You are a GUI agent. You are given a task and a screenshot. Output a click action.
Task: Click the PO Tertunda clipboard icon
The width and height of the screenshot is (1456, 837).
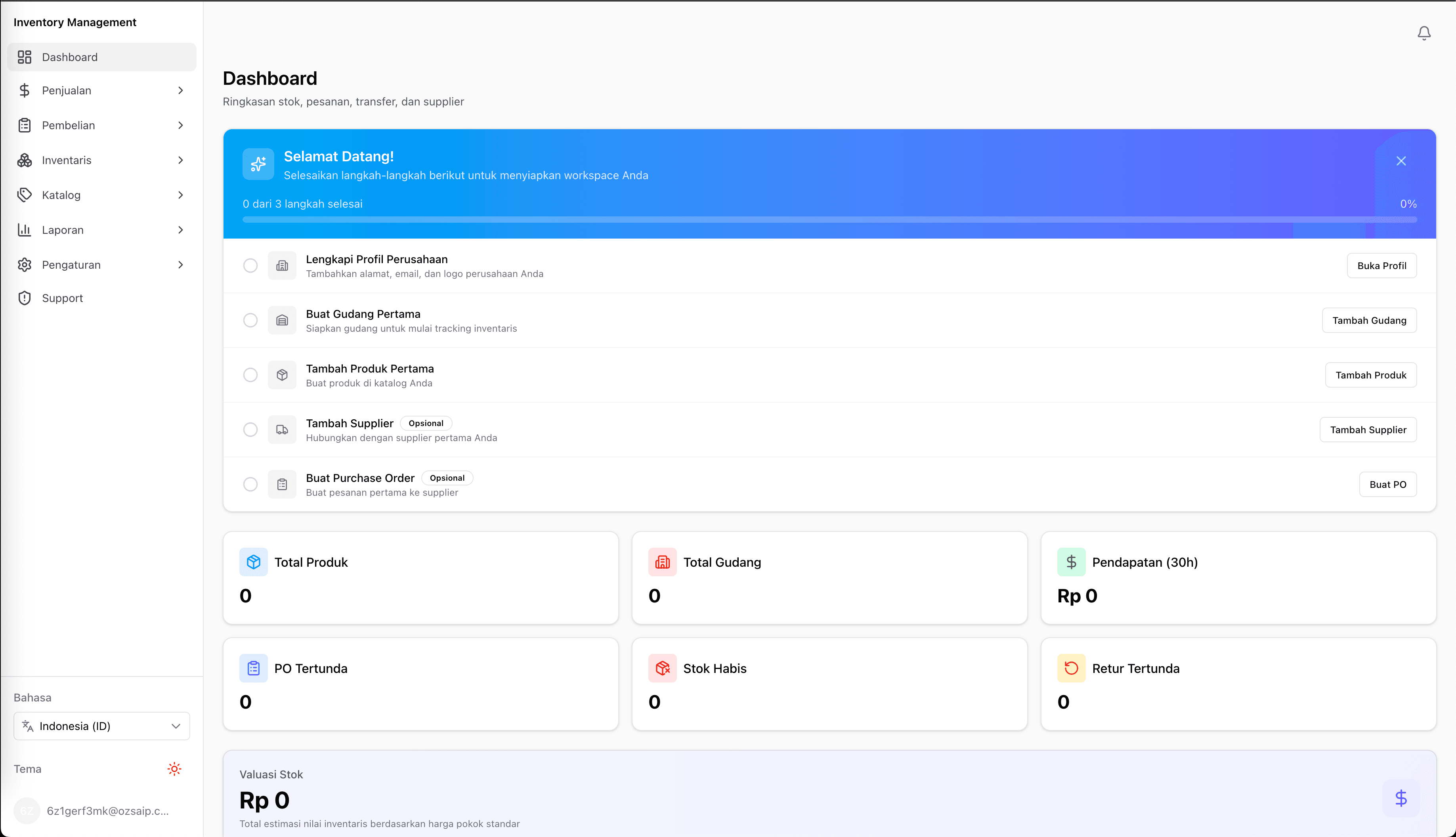tap(254, 668)
